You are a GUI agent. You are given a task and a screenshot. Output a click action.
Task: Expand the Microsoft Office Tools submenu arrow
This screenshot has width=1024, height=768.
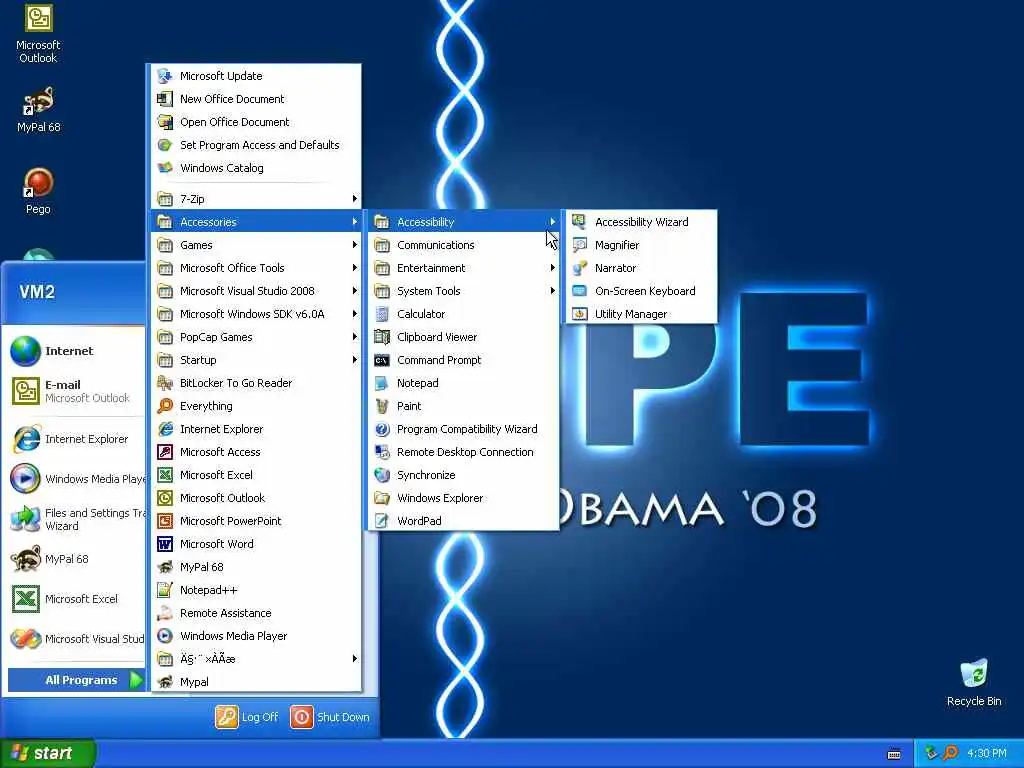(x=355, y=268)
